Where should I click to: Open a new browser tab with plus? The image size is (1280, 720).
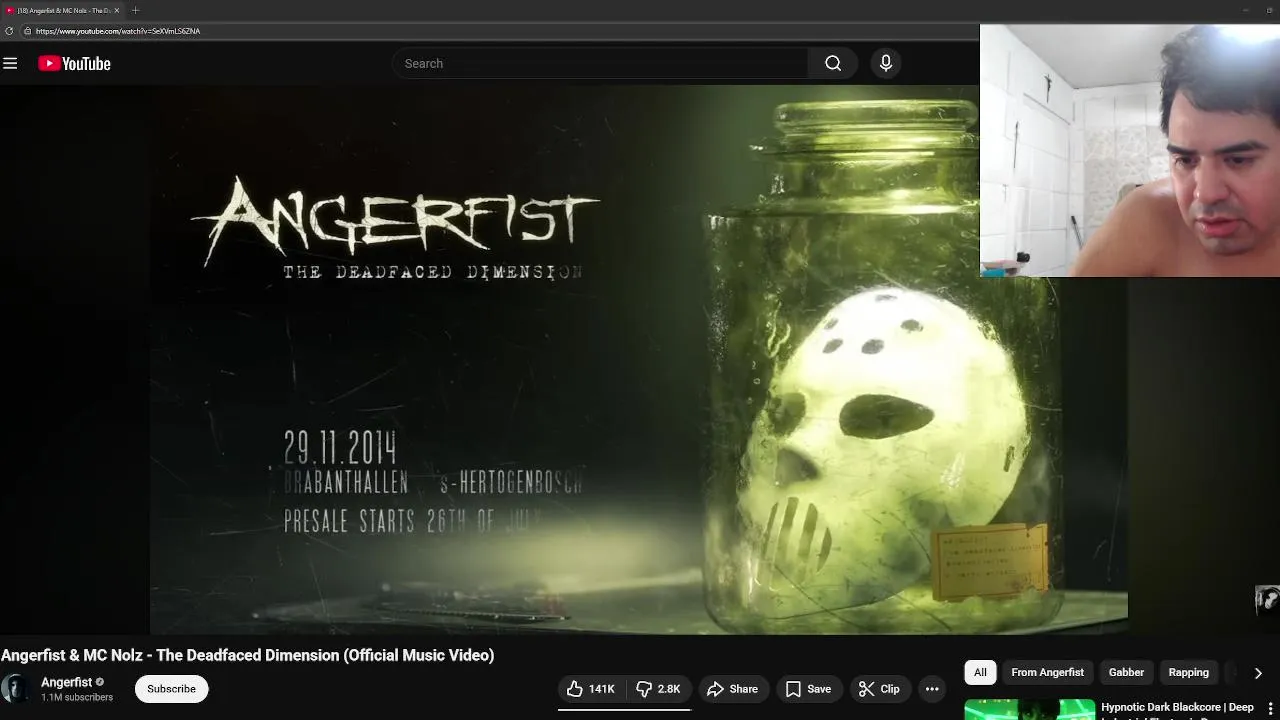click(x=135, y=10)
